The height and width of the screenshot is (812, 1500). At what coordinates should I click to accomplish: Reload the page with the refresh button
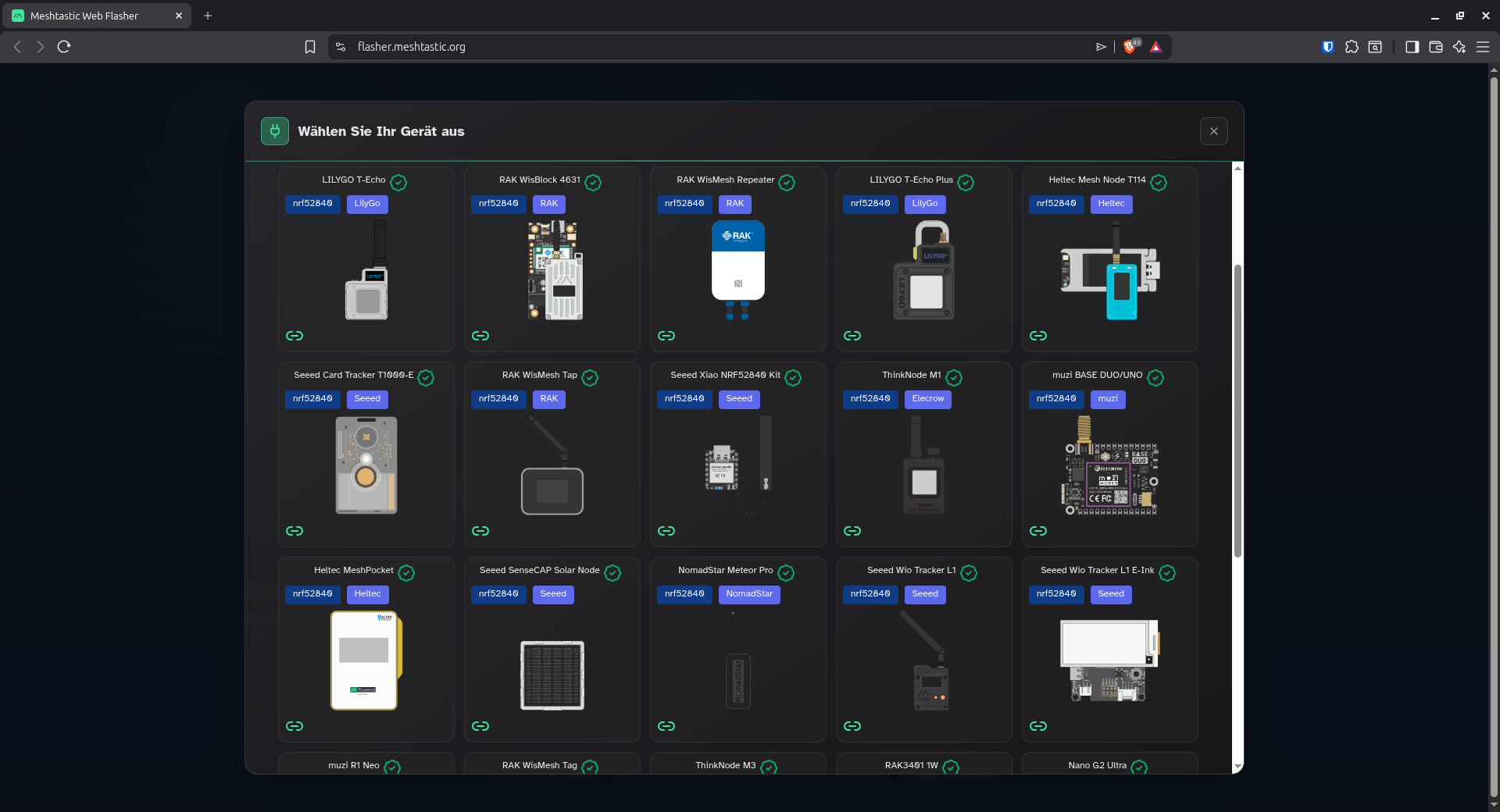[64, 47]
